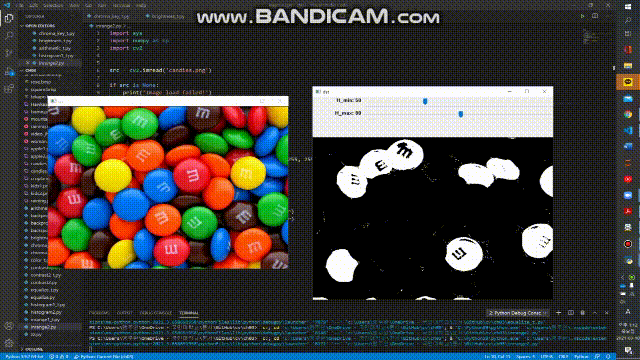The height and width of the screenshot is (360, 640).
Task: Switch to brightness_1.py editor tab
Action: [168, 17]
